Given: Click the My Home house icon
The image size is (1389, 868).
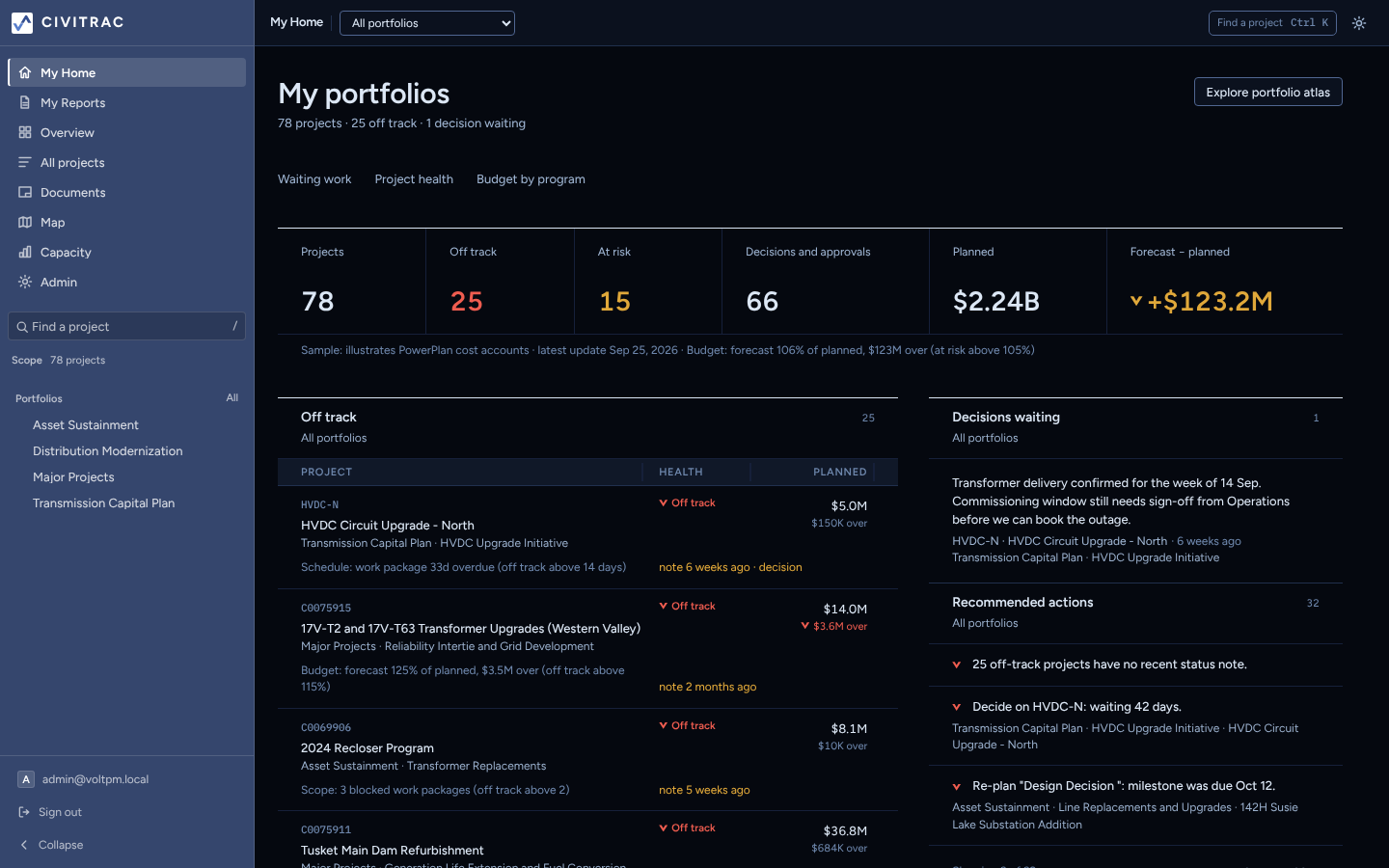Looking at the screenshot, I should pyautogui.click(x=25, y=72).
